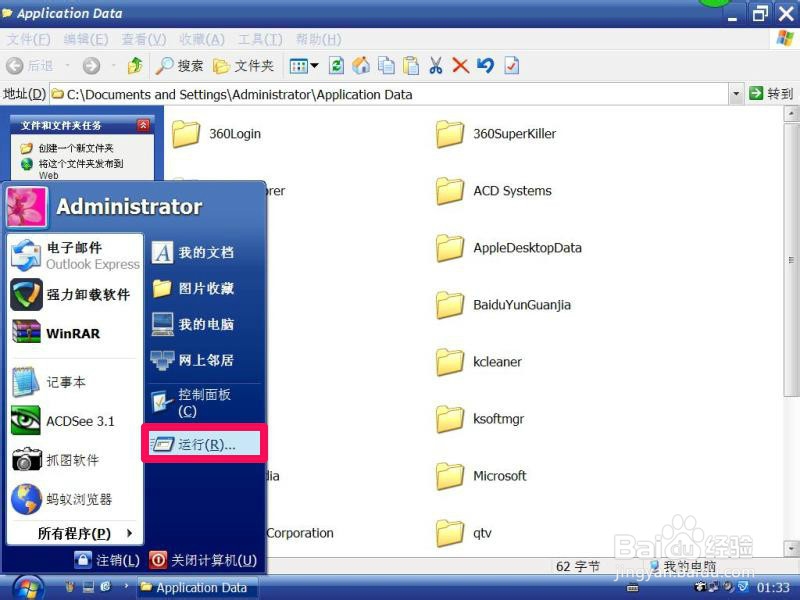Click the Home toolbar icon

(x=361, y=65)
